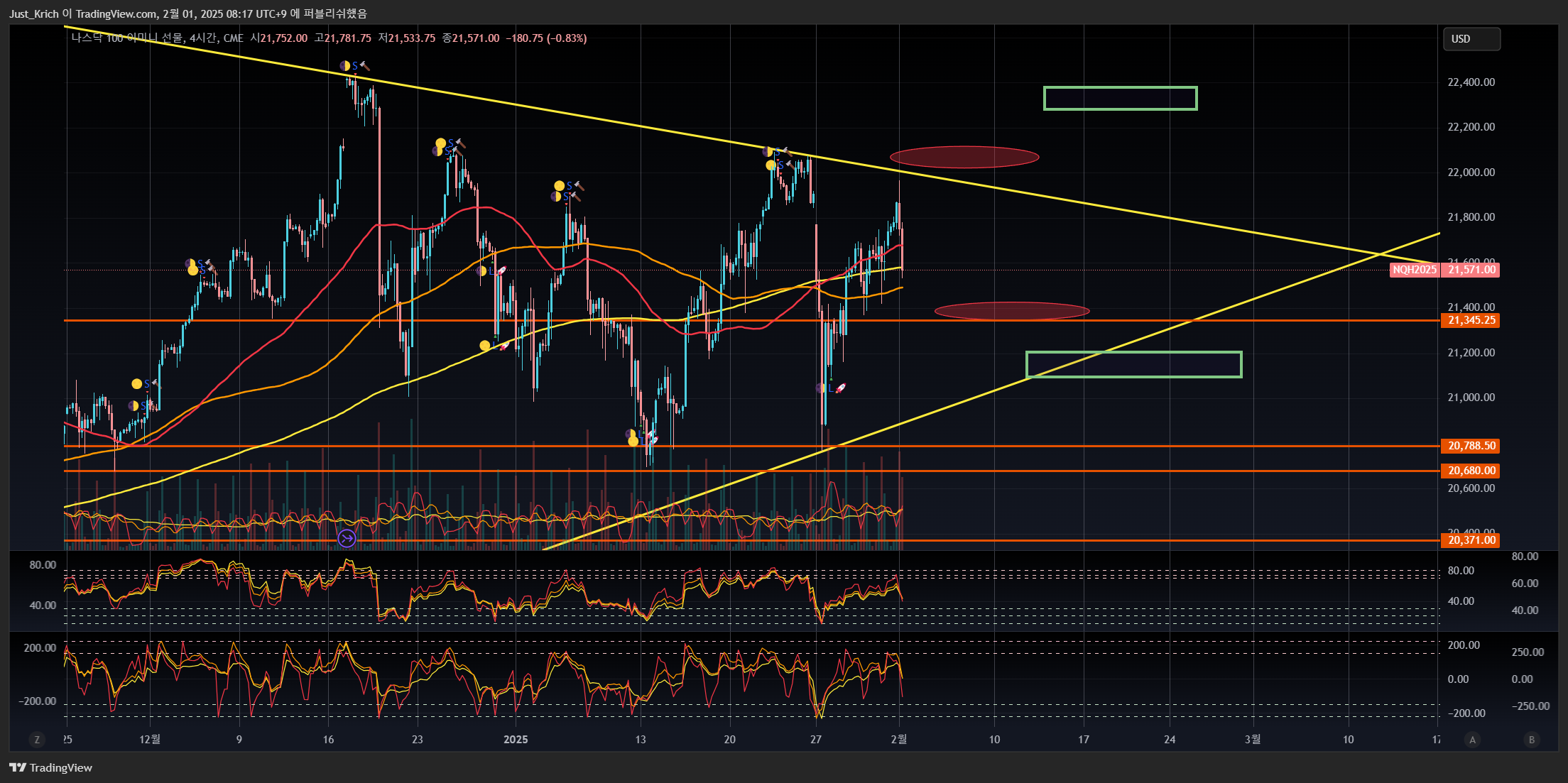Image resolution: width=1568 pixels, height=783 pixels.
Task: Toggle the A auto-scale button
Action: 1472,740
